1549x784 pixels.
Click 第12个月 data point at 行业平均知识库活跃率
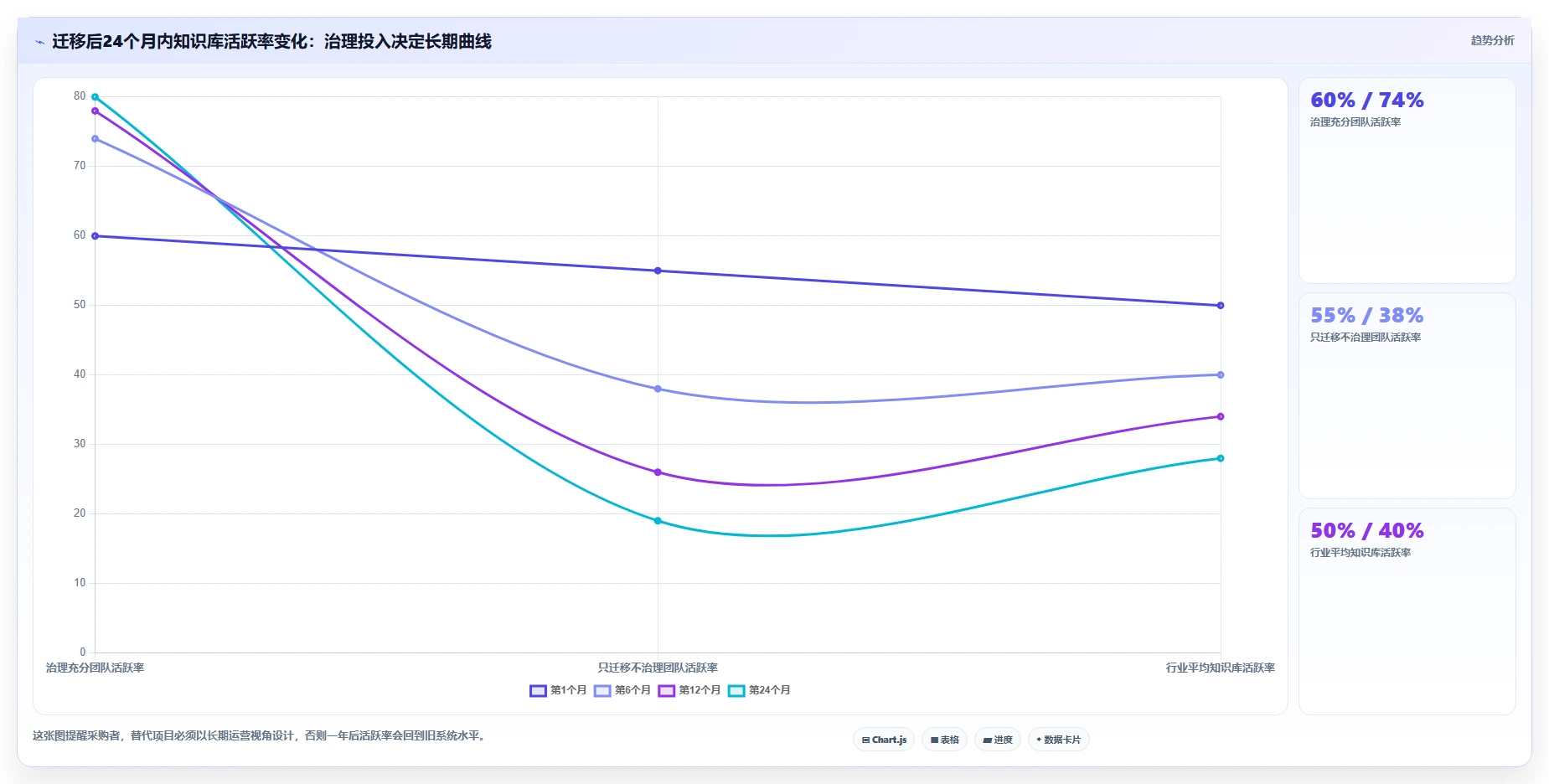[x=1221, y=416]
